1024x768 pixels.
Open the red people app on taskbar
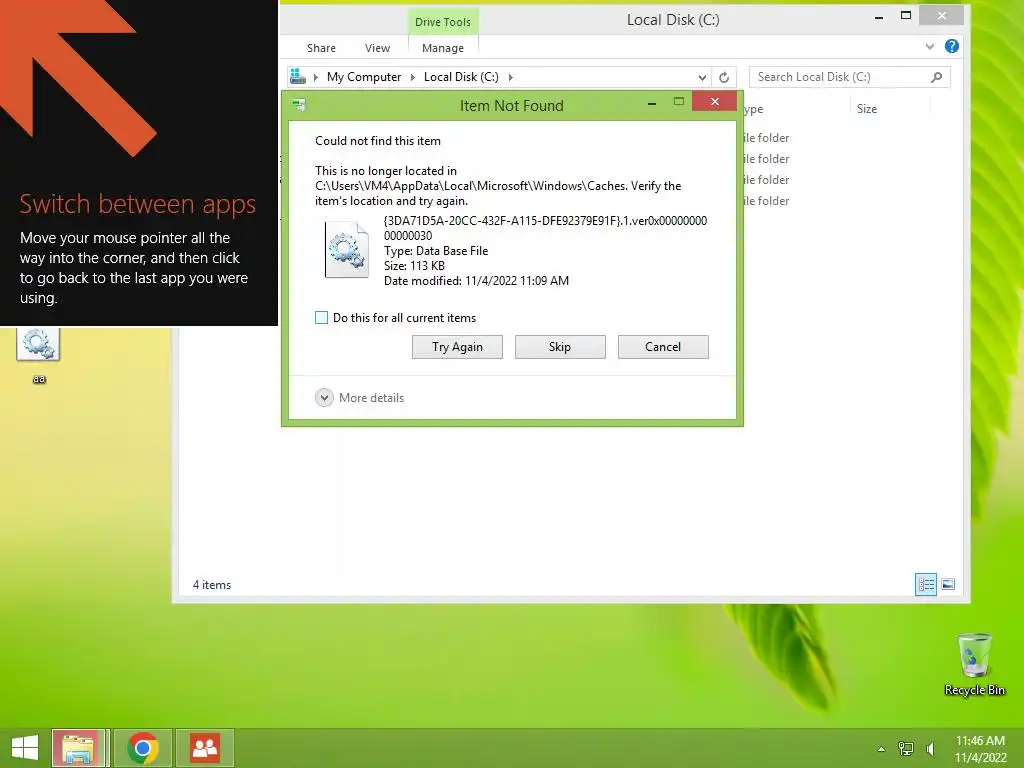(x=205, y=748)
